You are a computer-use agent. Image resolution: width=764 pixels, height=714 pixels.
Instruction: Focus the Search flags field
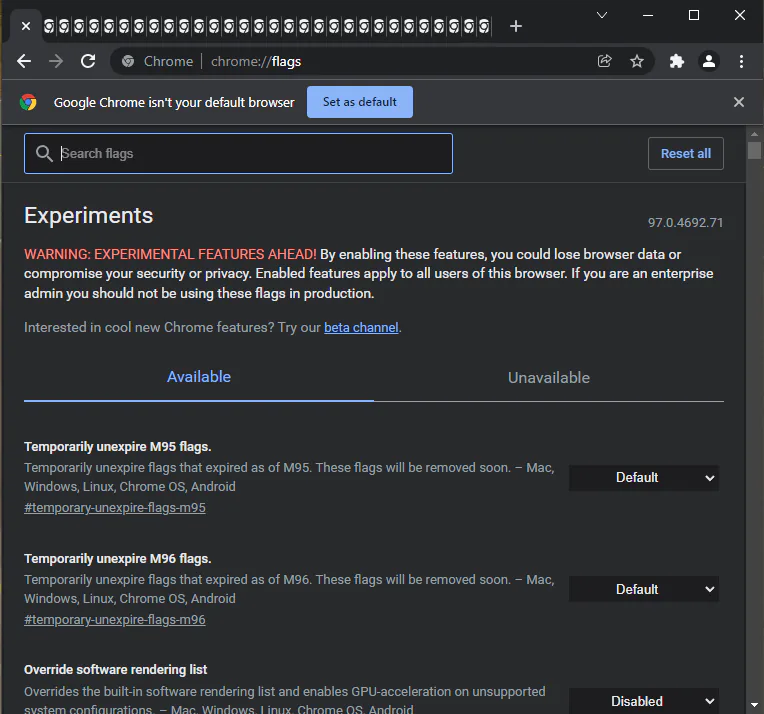(238, 154)
